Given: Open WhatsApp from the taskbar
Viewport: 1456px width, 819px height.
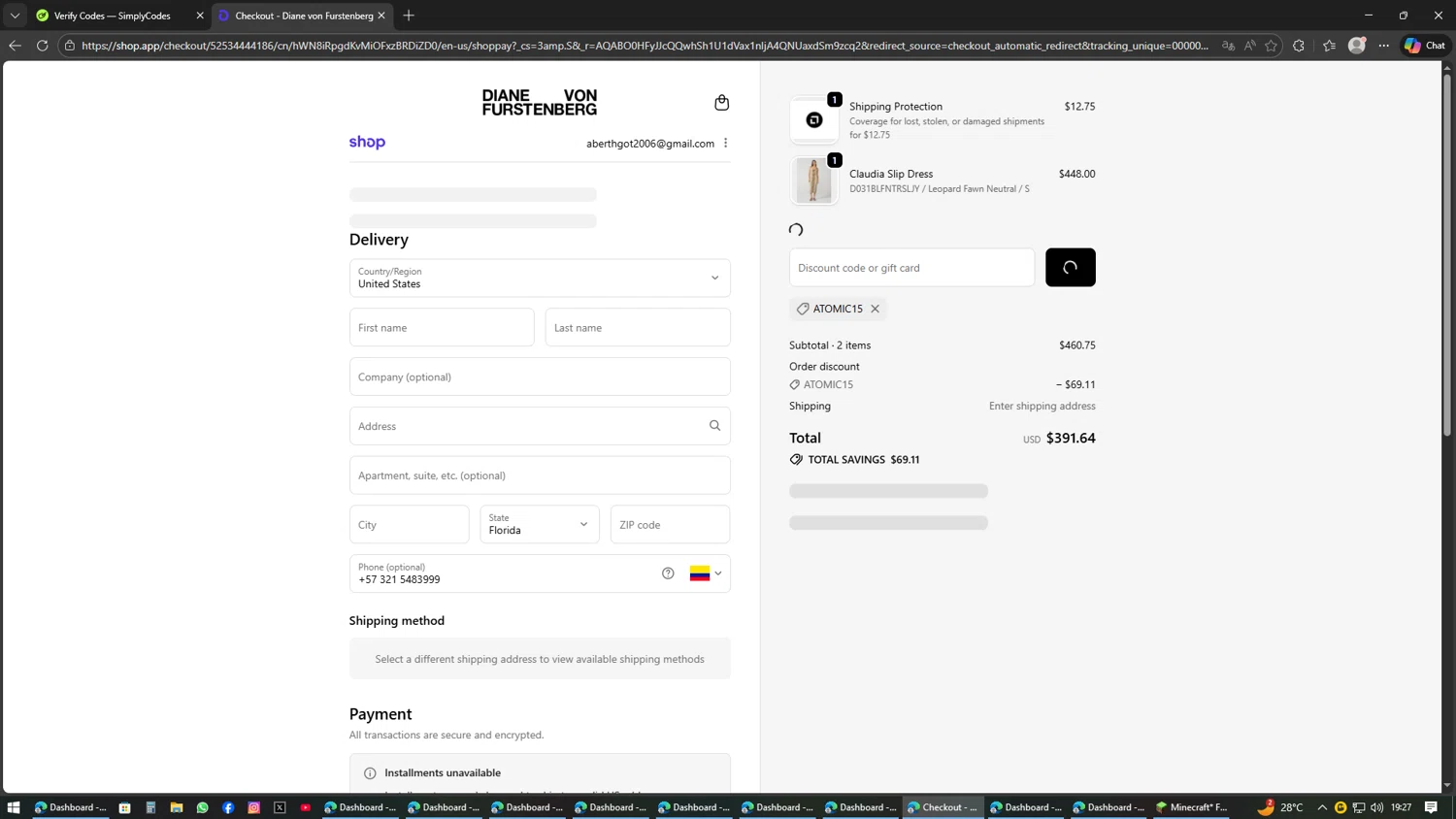Looking at the screenshot, I should [202, 807].
